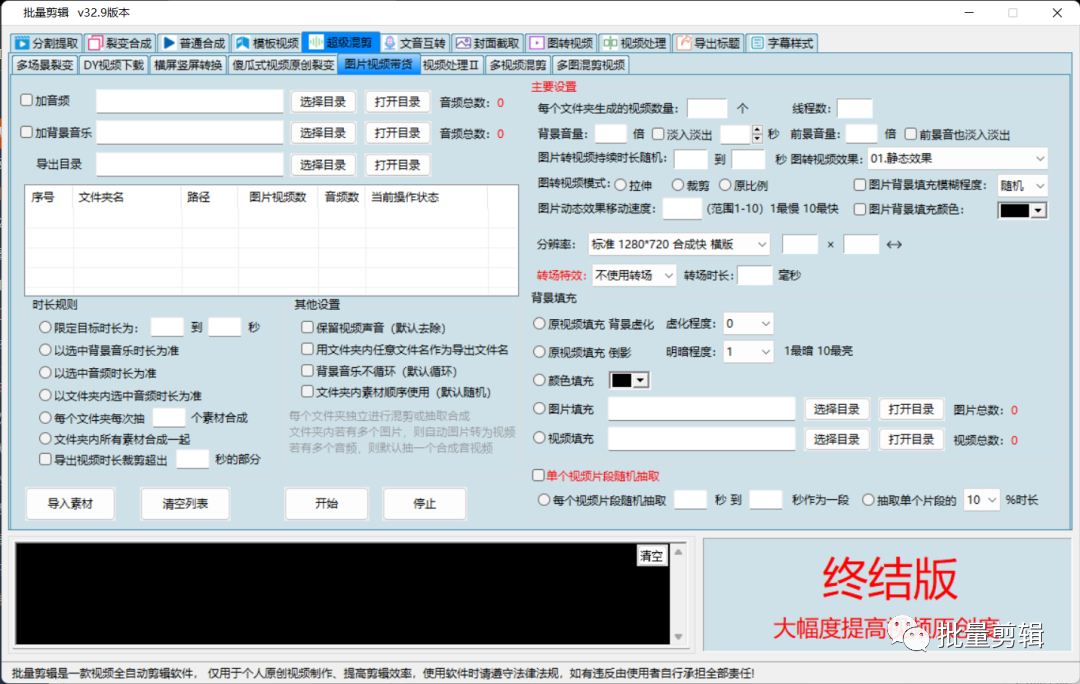Switch to DY视频下载 sub-tab
The image size is (1080, 684).
click(x=114, y=65)
